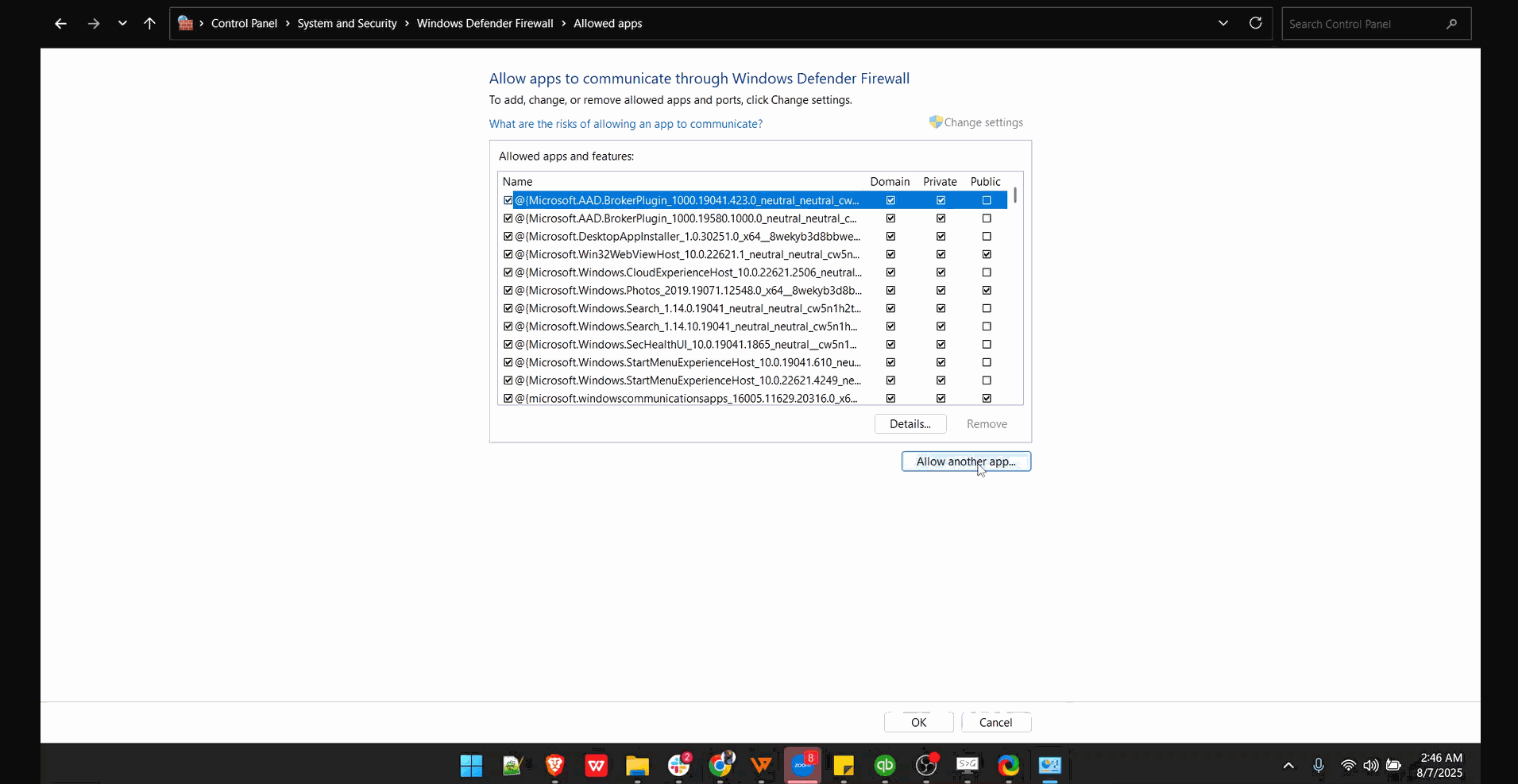Navigate to System and Security breadcrumb
Image resolution: width=1518 pixels, height=784 pixels.
(347, 24)
